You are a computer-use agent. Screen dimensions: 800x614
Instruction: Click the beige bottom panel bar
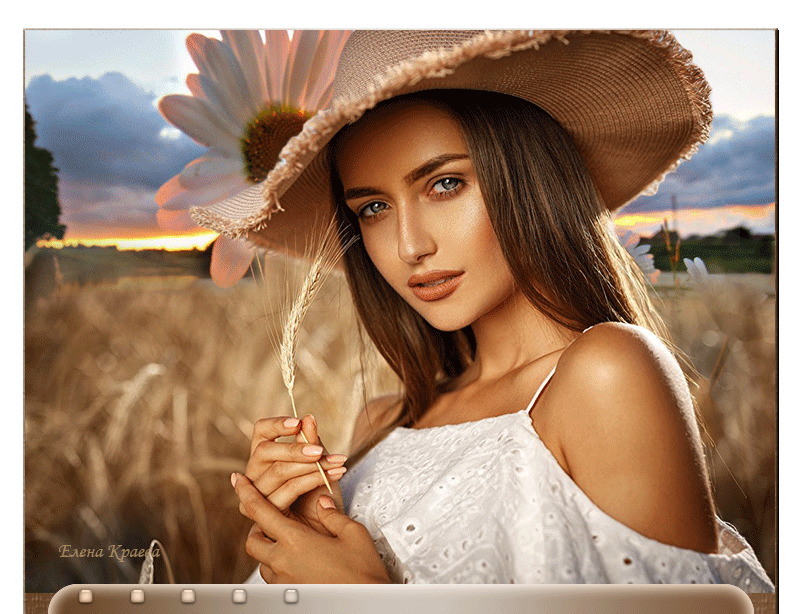click(500, 599)
